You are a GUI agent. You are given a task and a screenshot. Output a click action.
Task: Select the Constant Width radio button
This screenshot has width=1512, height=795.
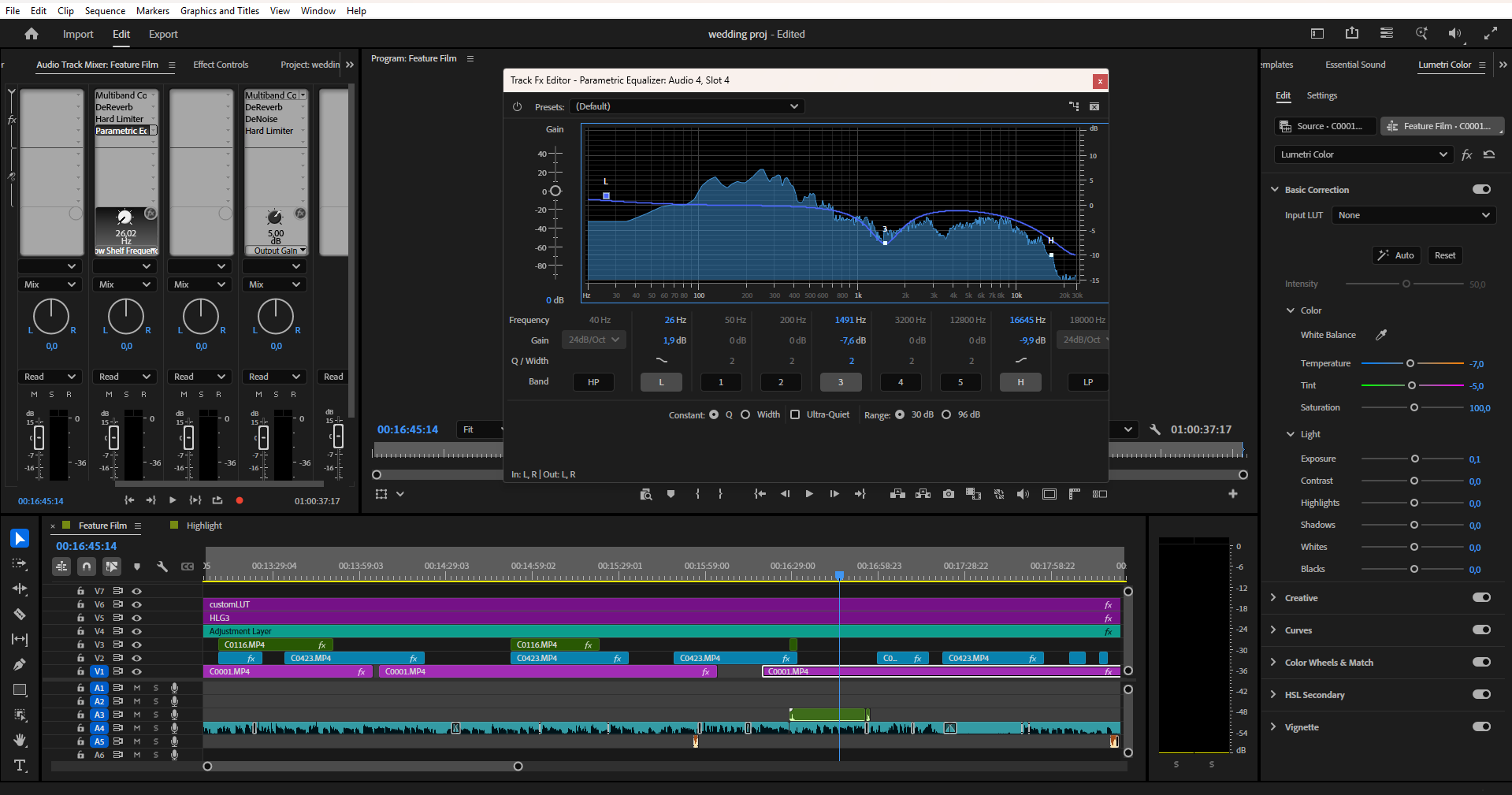(x=745, y=414)
